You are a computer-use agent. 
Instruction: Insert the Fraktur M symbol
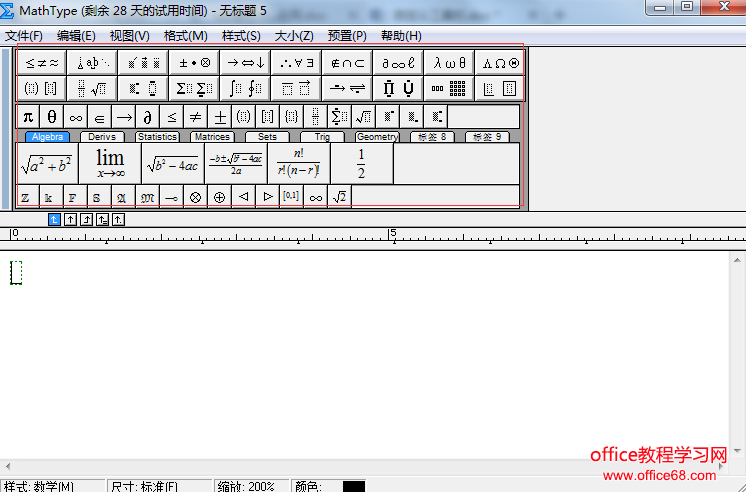click(x=147, y=197)
